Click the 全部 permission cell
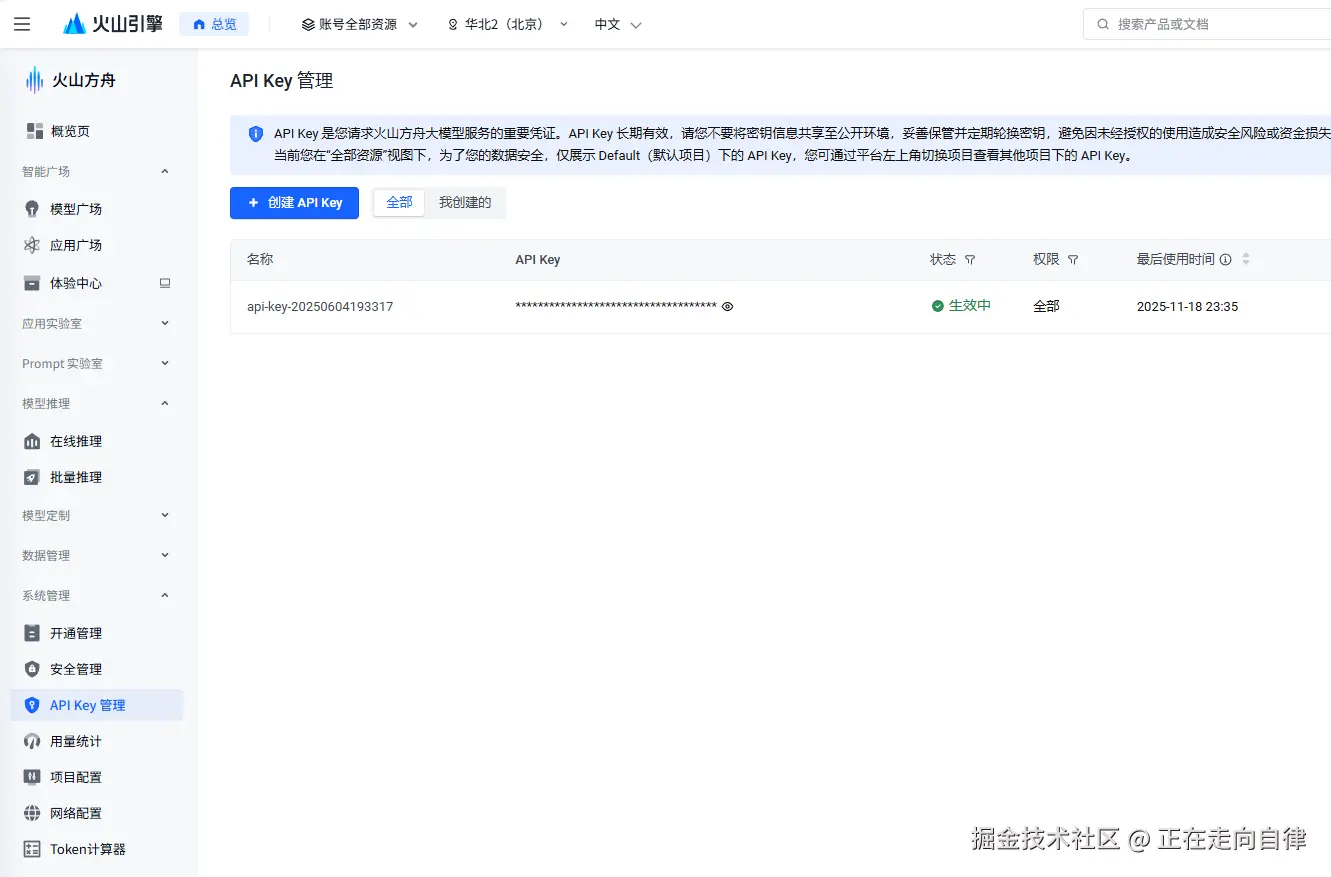 (1046, 306)
